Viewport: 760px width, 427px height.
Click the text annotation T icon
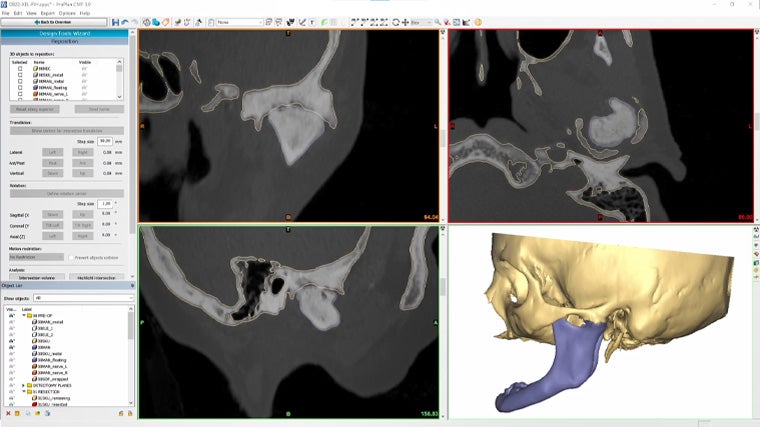(312, 22)
